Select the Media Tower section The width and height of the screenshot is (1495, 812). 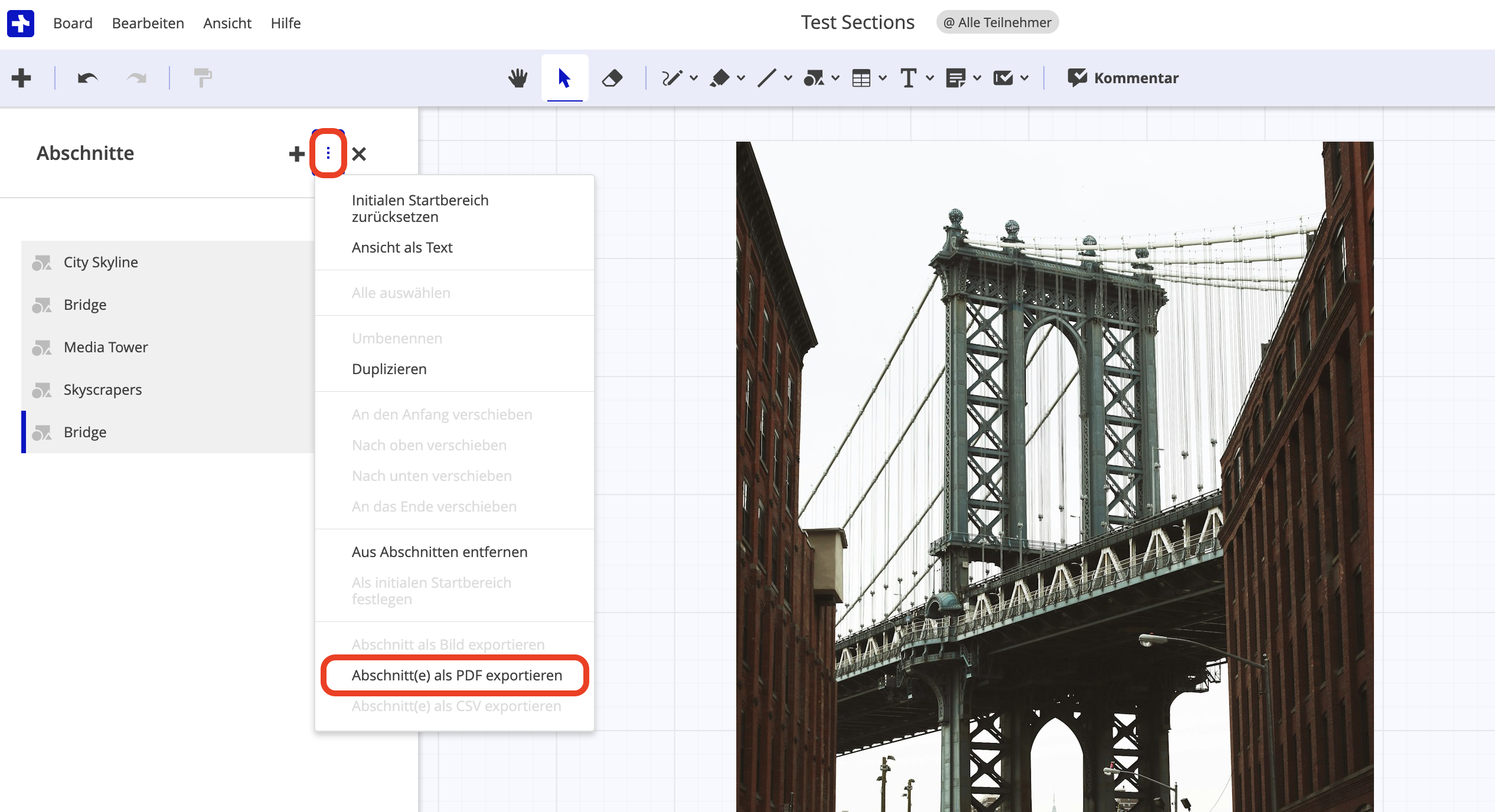click(x=106, y=347)
